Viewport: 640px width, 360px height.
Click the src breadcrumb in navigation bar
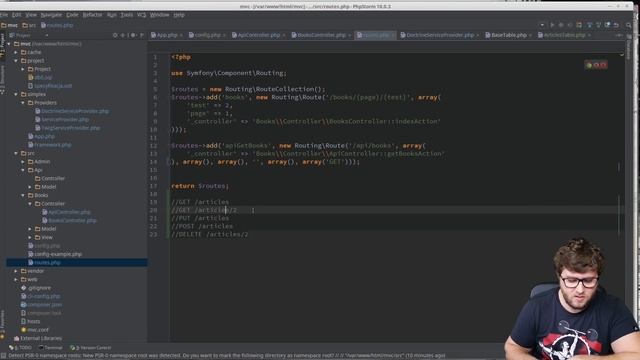tap(29, 25)
